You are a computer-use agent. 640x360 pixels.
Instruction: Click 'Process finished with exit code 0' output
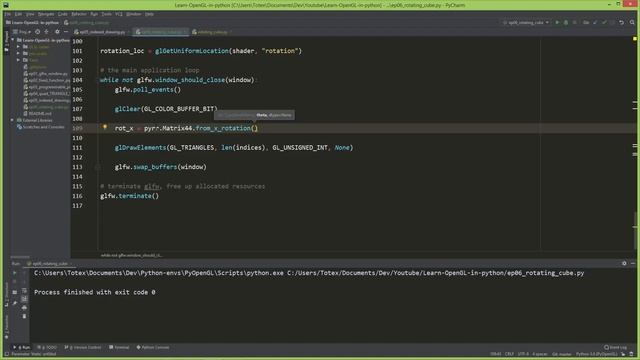pyautogui.click(x=95, y=292)
